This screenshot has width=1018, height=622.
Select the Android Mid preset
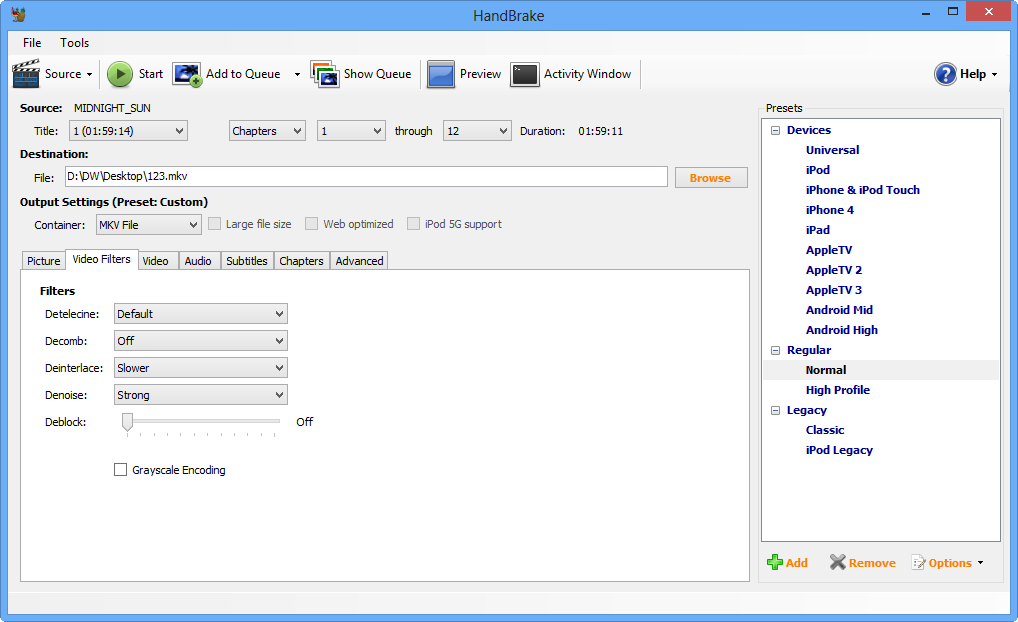[x=839, y=310]
